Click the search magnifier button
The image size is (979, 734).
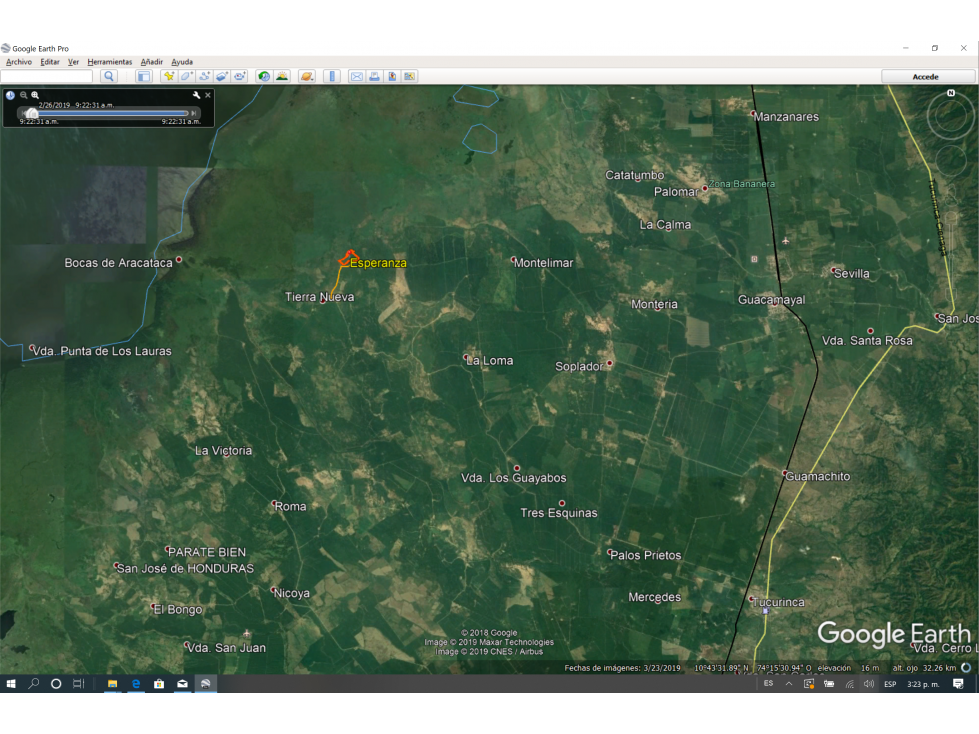(109, 76)
